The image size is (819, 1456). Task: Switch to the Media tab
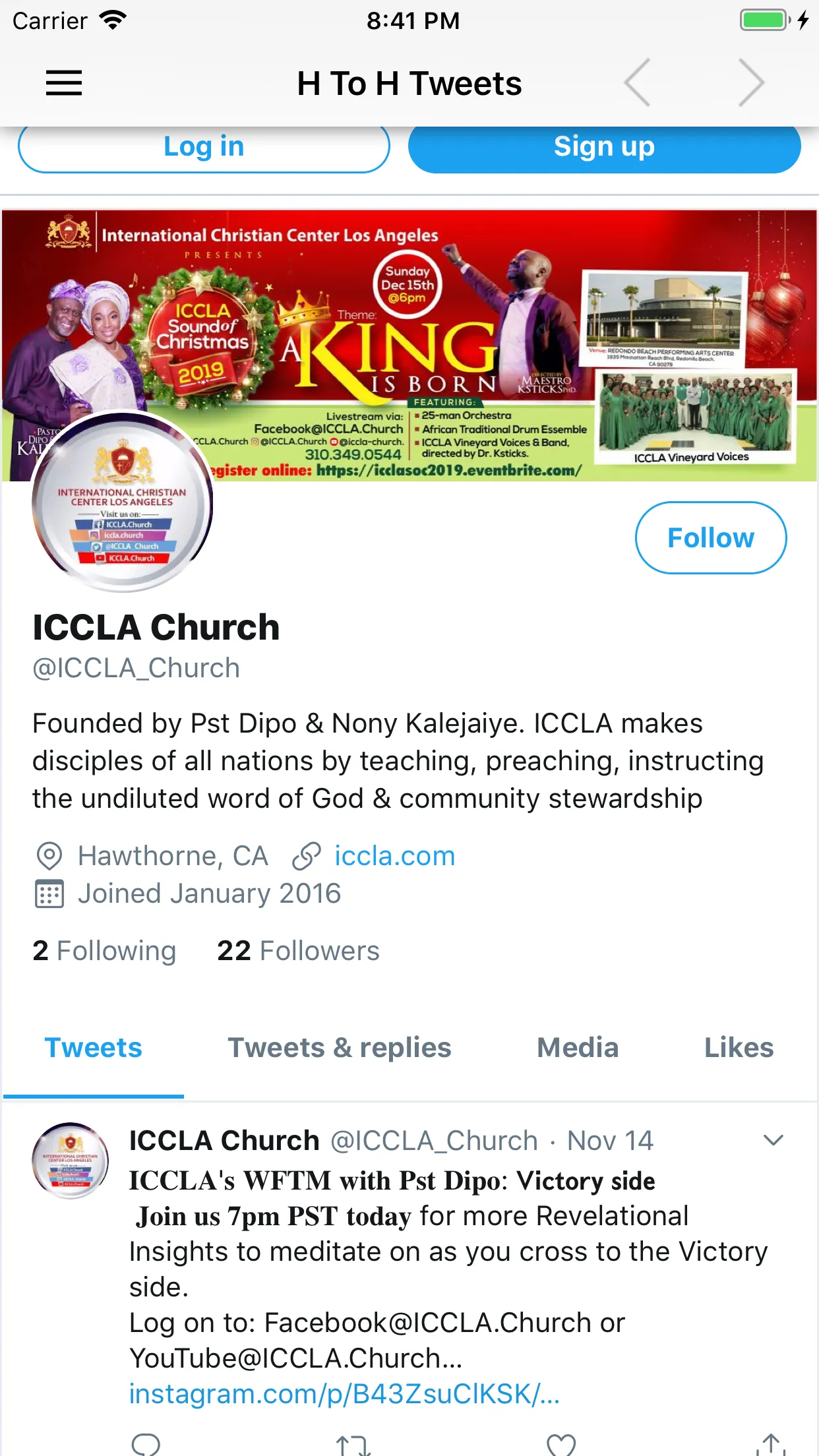point(578,1048)
